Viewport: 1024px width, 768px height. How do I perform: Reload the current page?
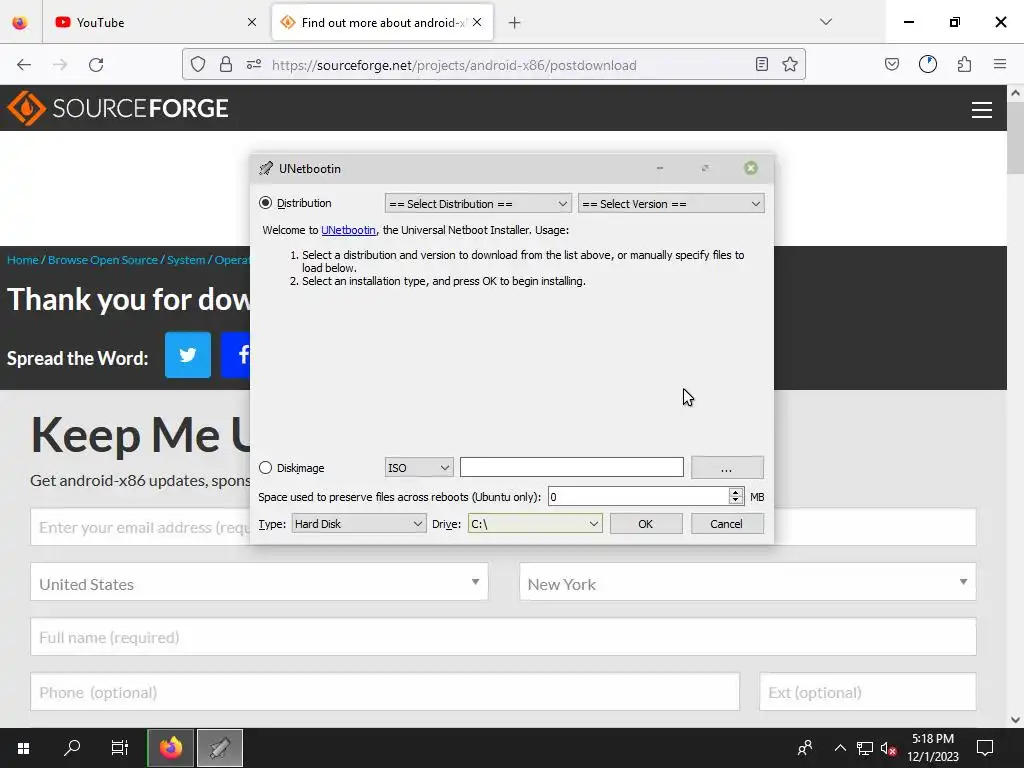pos(96,65)
